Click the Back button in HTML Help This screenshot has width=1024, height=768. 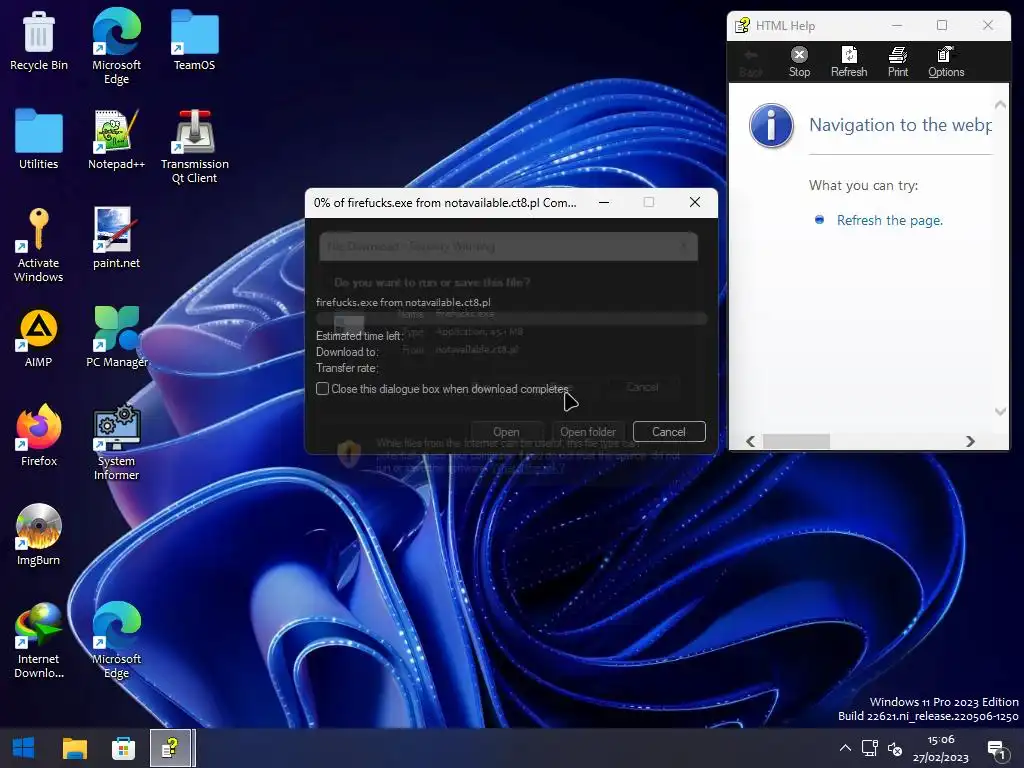751,62
